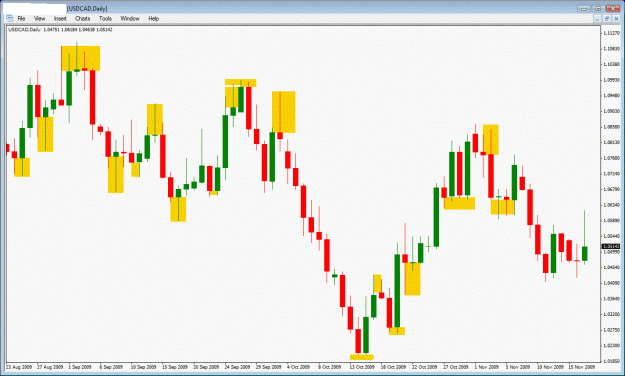Open the Window menu
Image resolution: width=625 pixels, height=376 pixels.
[x=130, y=18]
